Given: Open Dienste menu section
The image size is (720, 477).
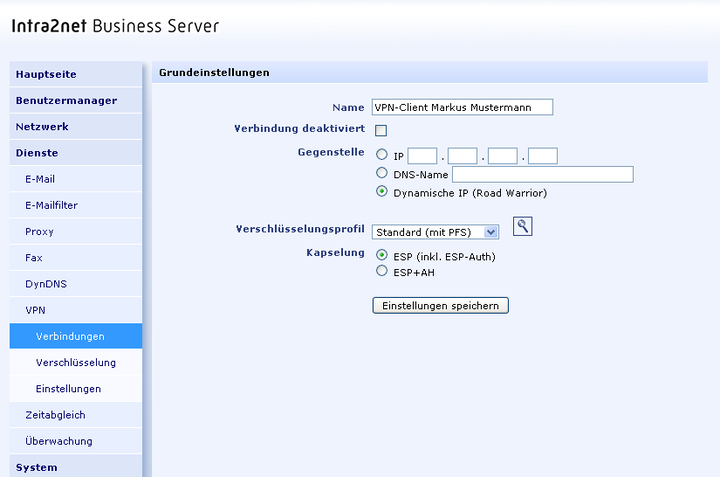Looking at the screenshot, I should pyautogui.click(x=76, y=153).
